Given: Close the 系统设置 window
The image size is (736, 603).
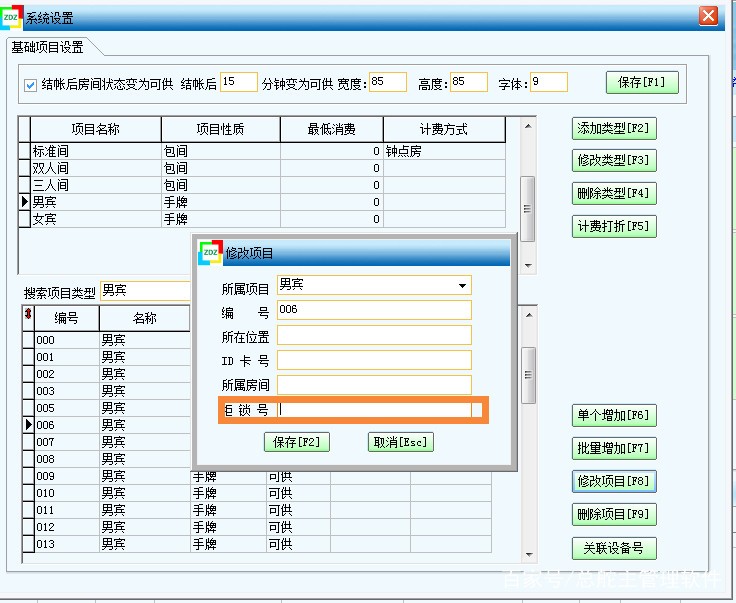Looking at the screenshot, I should pos(708,16).
